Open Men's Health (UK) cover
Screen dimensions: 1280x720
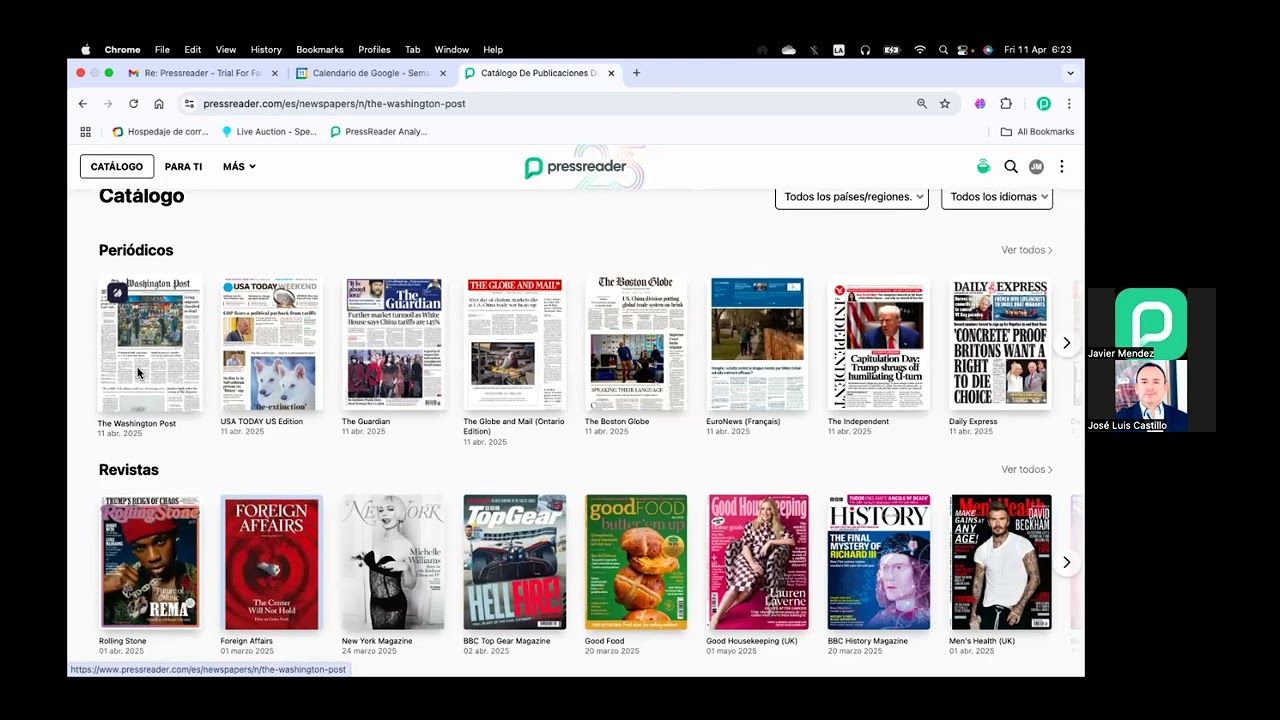(x=1000, y=562)
